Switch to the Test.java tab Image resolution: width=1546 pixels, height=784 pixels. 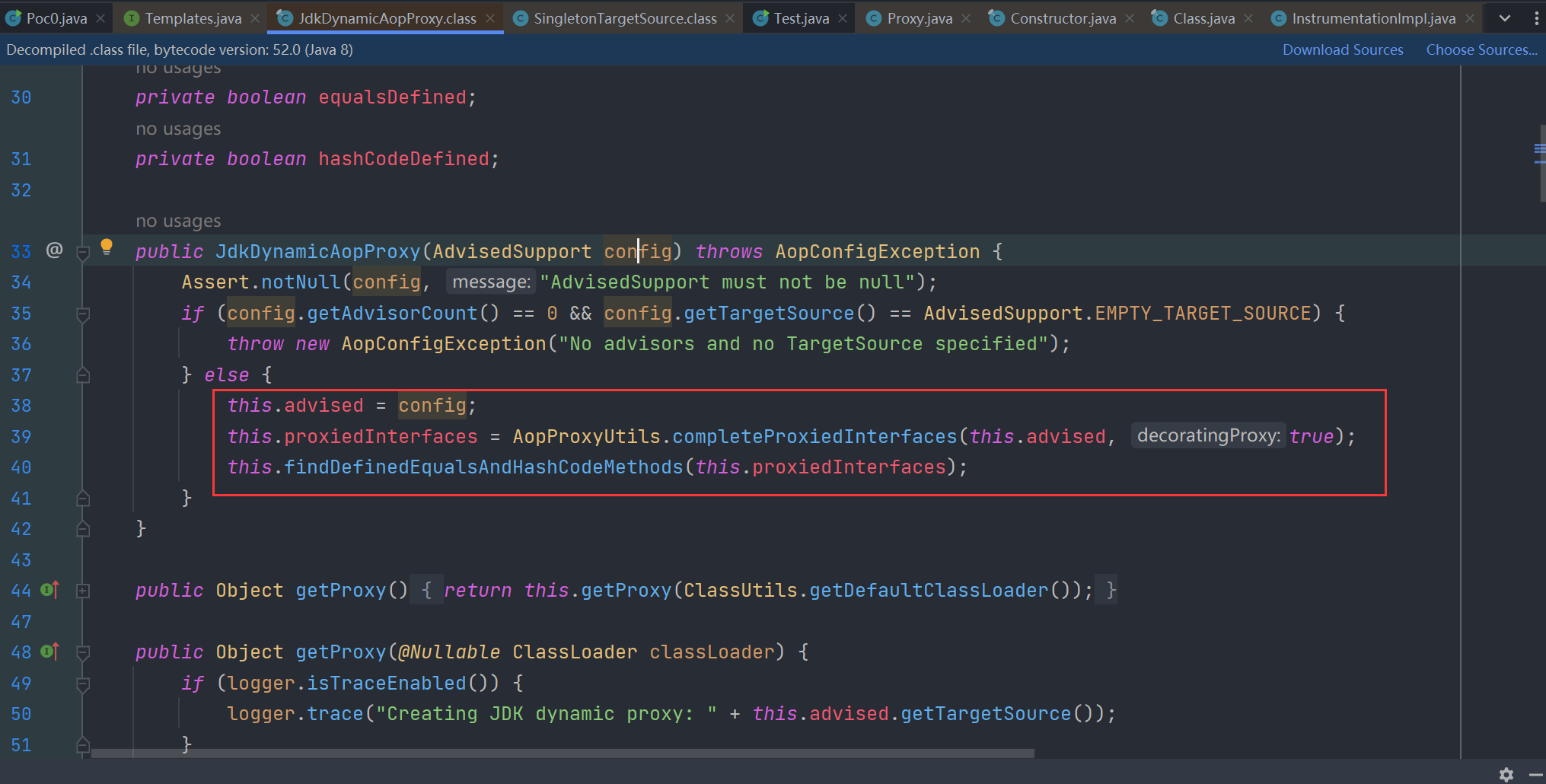[800, 18]
